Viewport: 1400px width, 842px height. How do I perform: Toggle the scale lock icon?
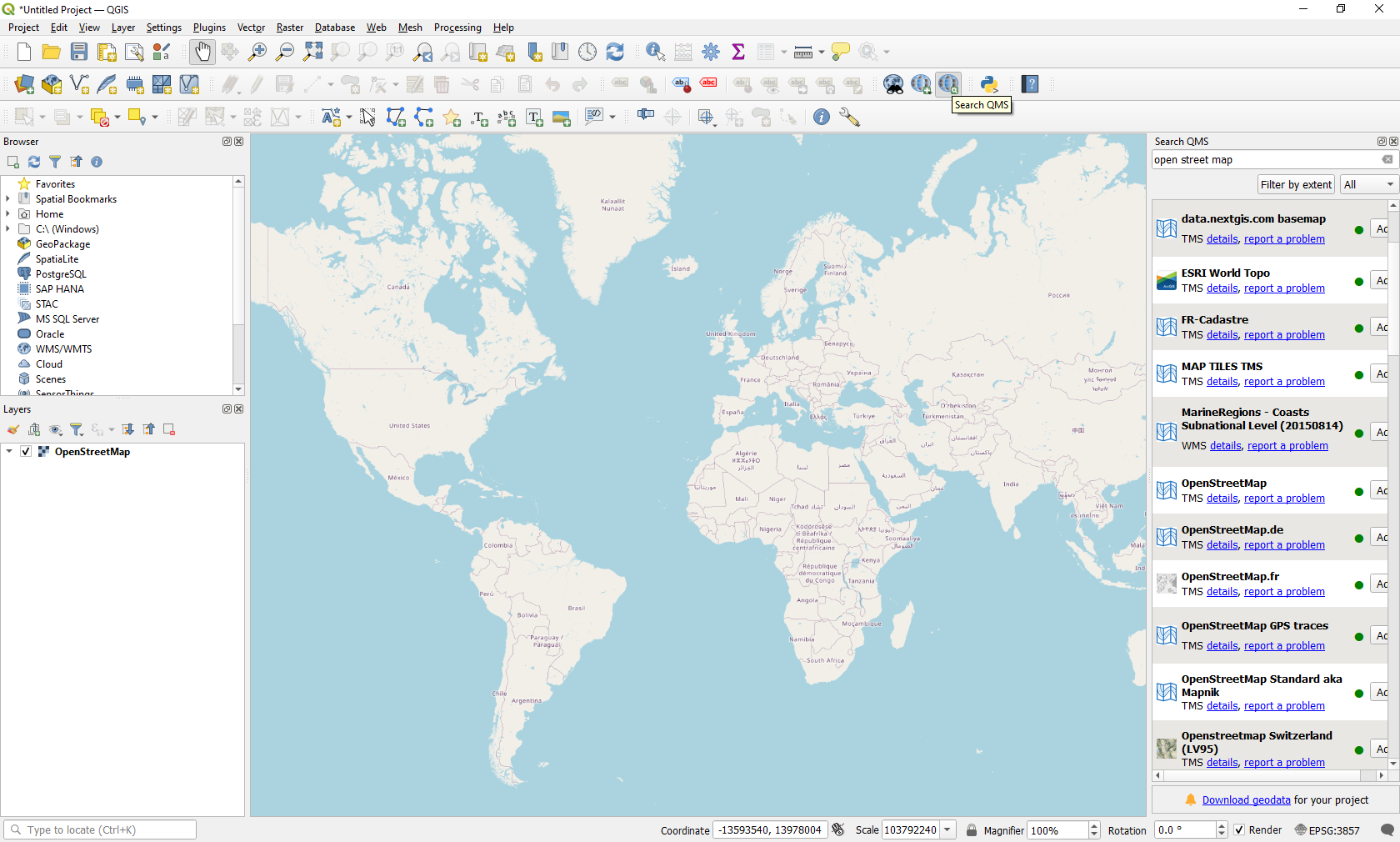point(972,830)
